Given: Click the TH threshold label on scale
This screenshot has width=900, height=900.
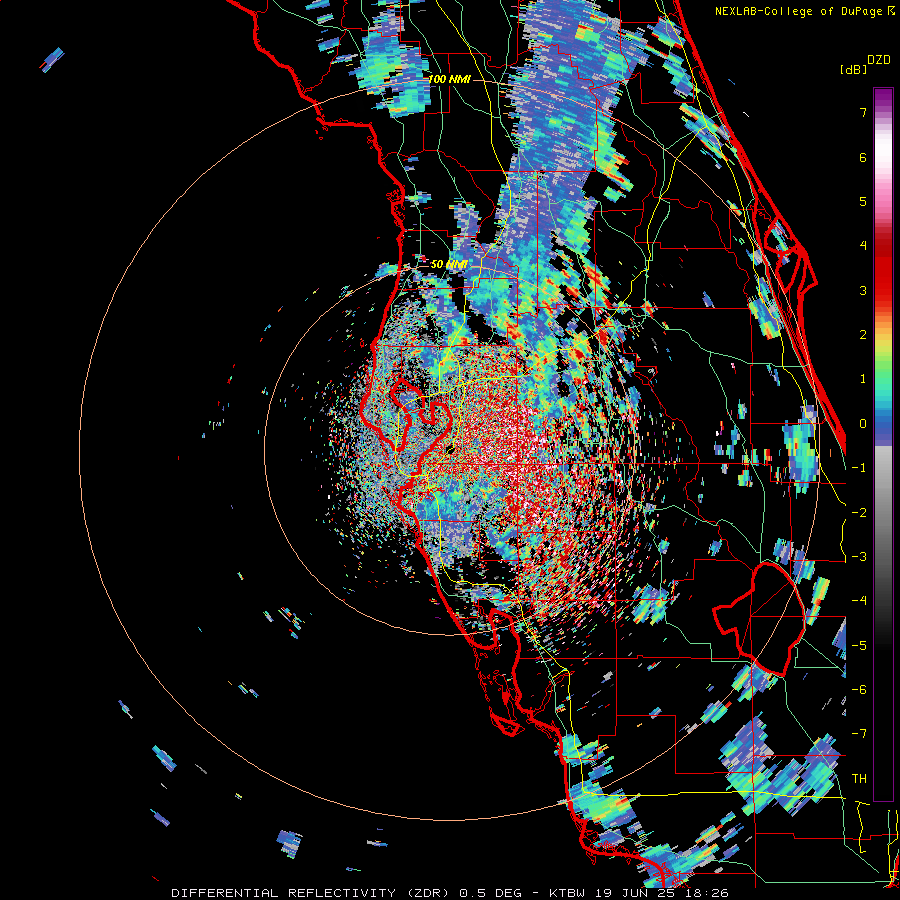Looking at the screenshot, I should 859,779.
